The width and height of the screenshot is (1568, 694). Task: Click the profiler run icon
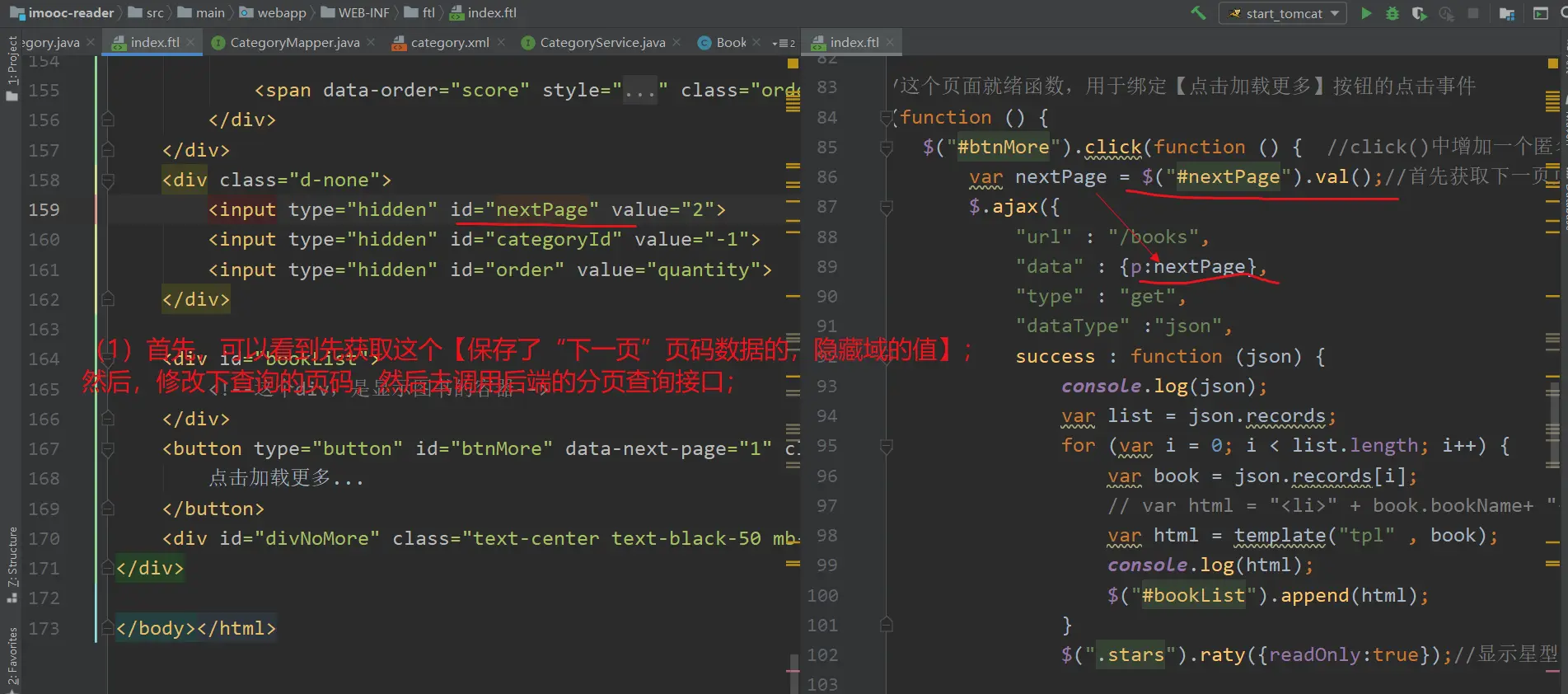pyautogui.click(x=1446, y=13)
